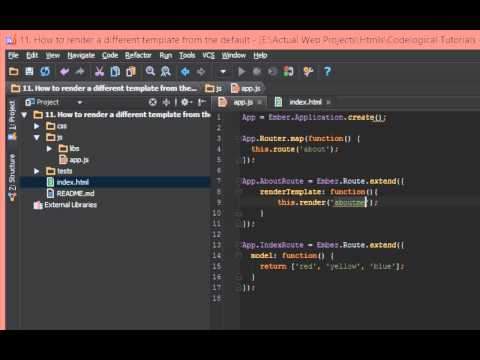
Task: Click the Open folder toolbar icon
Action: pyautogui.click(x=13, y=71)
